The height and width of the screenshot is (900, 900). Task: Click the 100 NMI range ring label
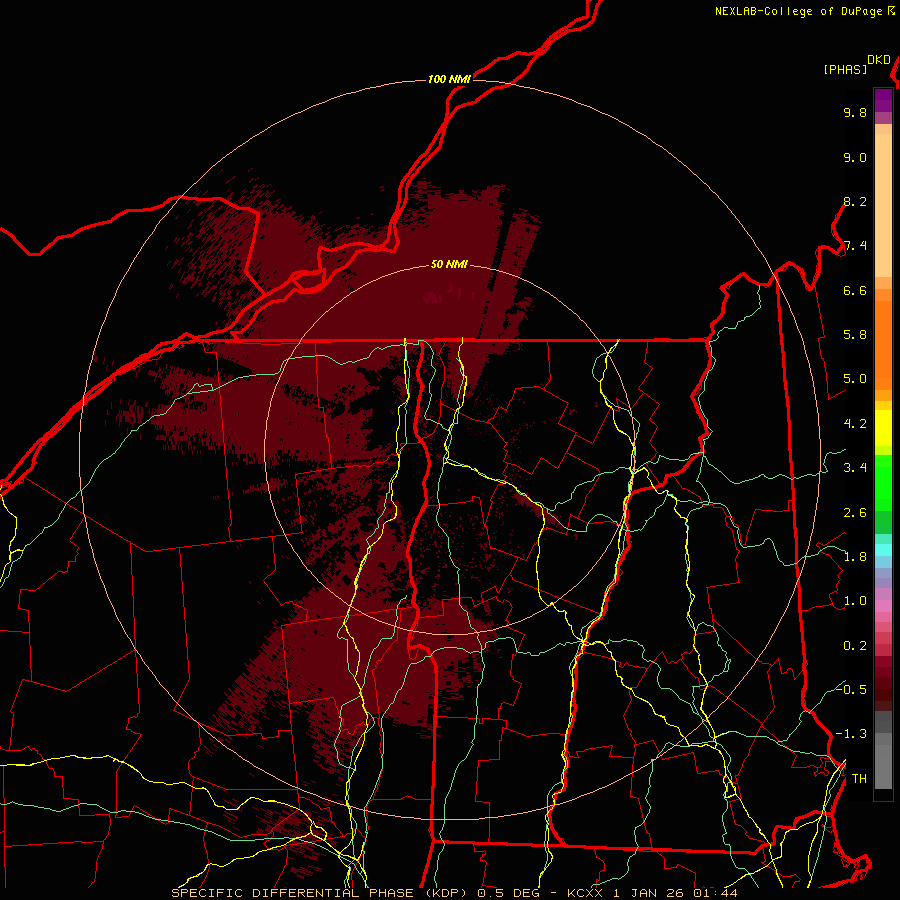449,79
